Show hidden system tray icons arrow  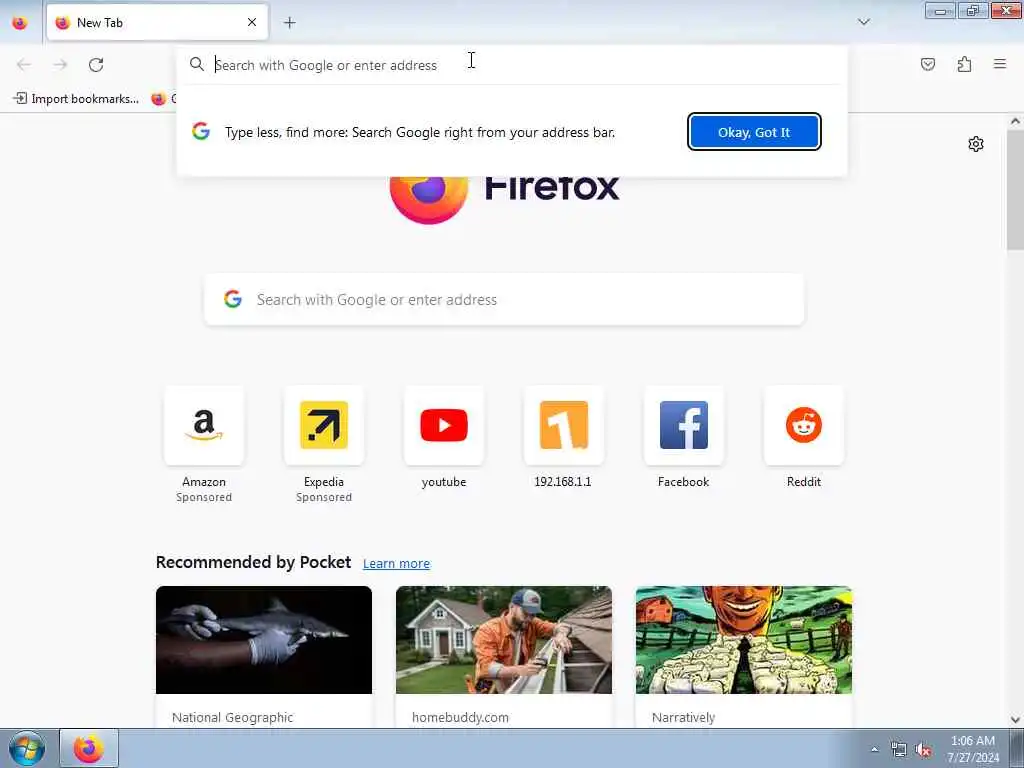click(x=874, y=749)
